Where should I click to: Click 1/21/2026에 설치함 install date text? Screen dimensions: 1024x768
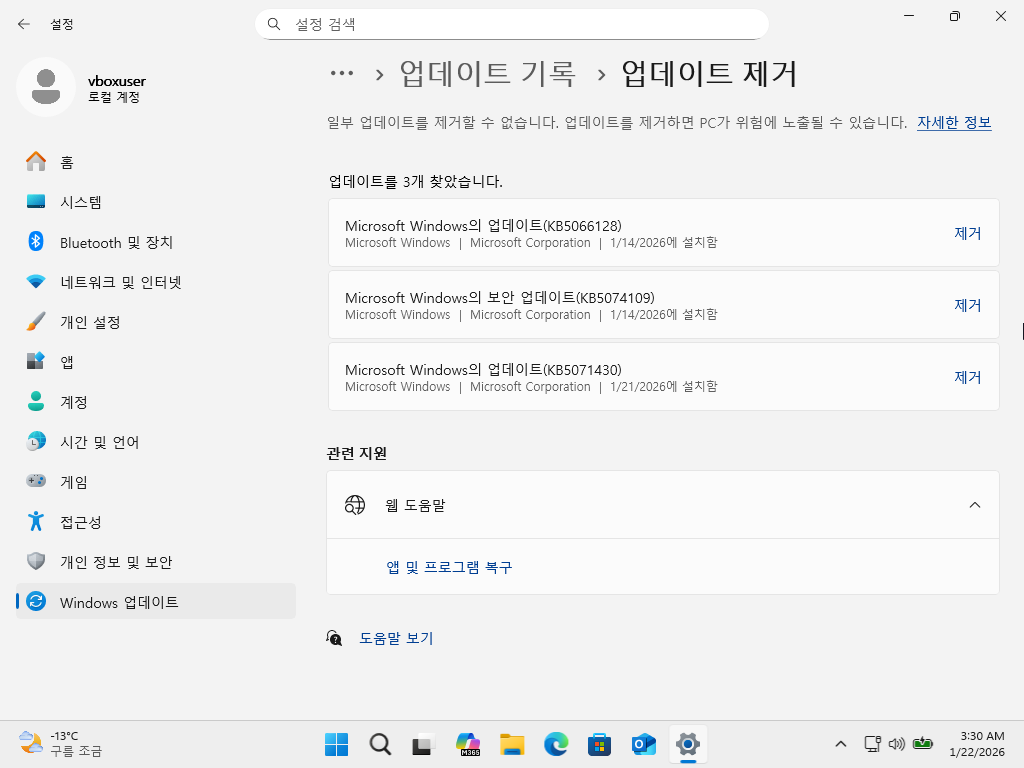pos(664,387)
